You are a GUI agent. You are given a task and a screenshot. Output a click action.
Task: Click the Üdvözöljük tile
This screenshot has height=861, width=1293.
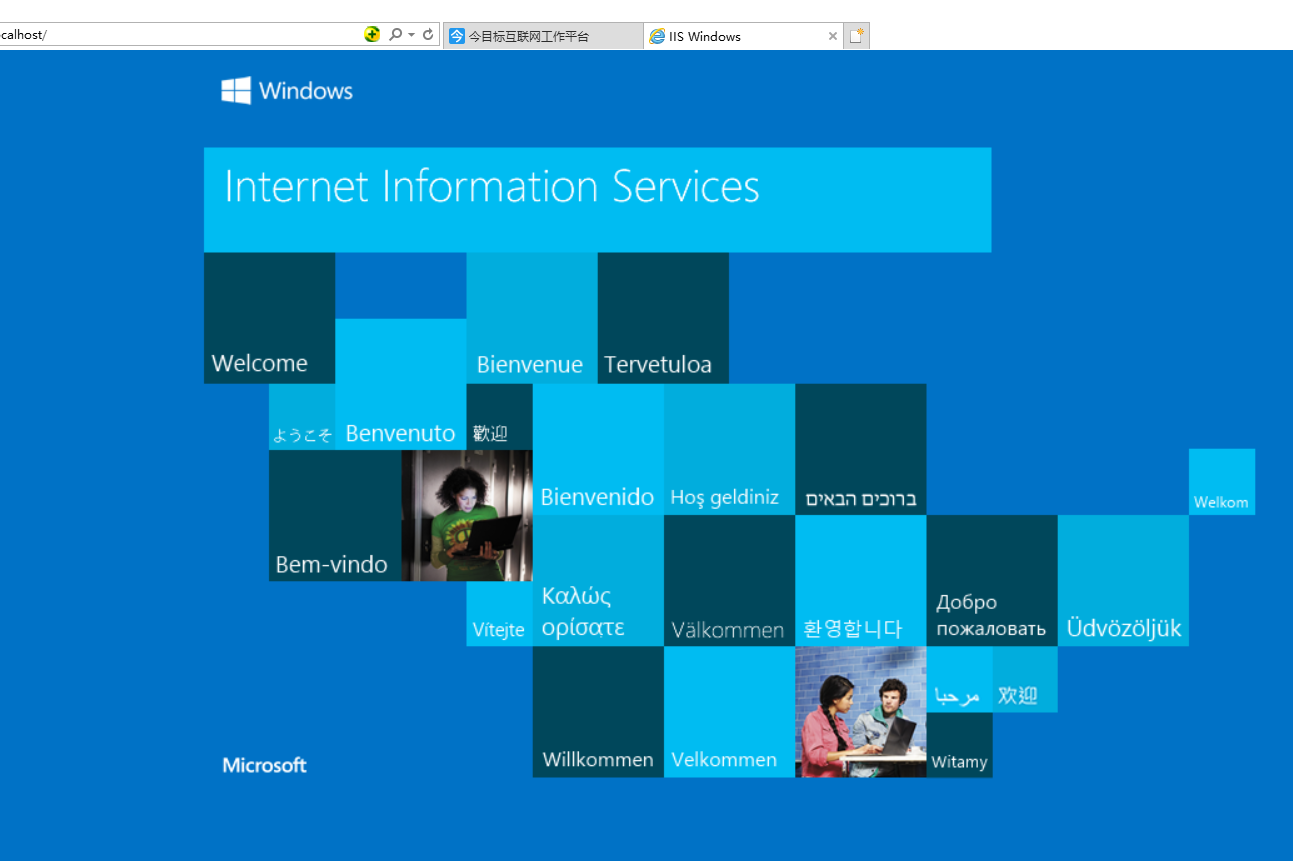click(x=1123, y=581)
